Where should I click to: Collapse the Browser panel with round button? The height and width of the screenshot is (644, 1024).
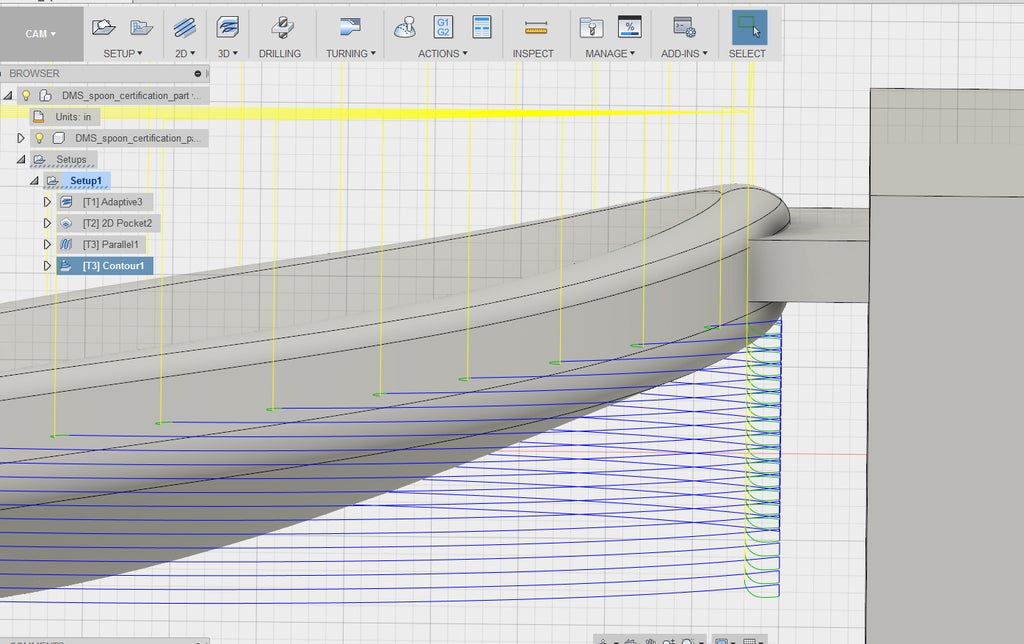pos(198,74)
